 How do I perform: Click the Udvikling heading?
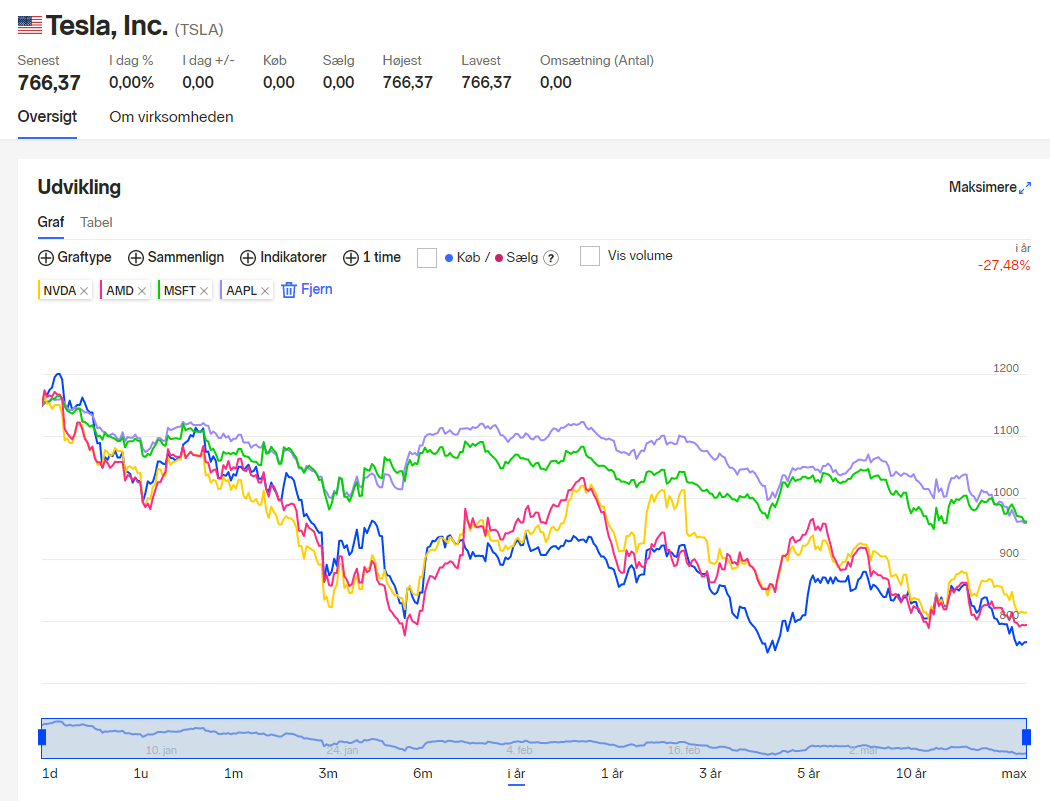[79, 187]
